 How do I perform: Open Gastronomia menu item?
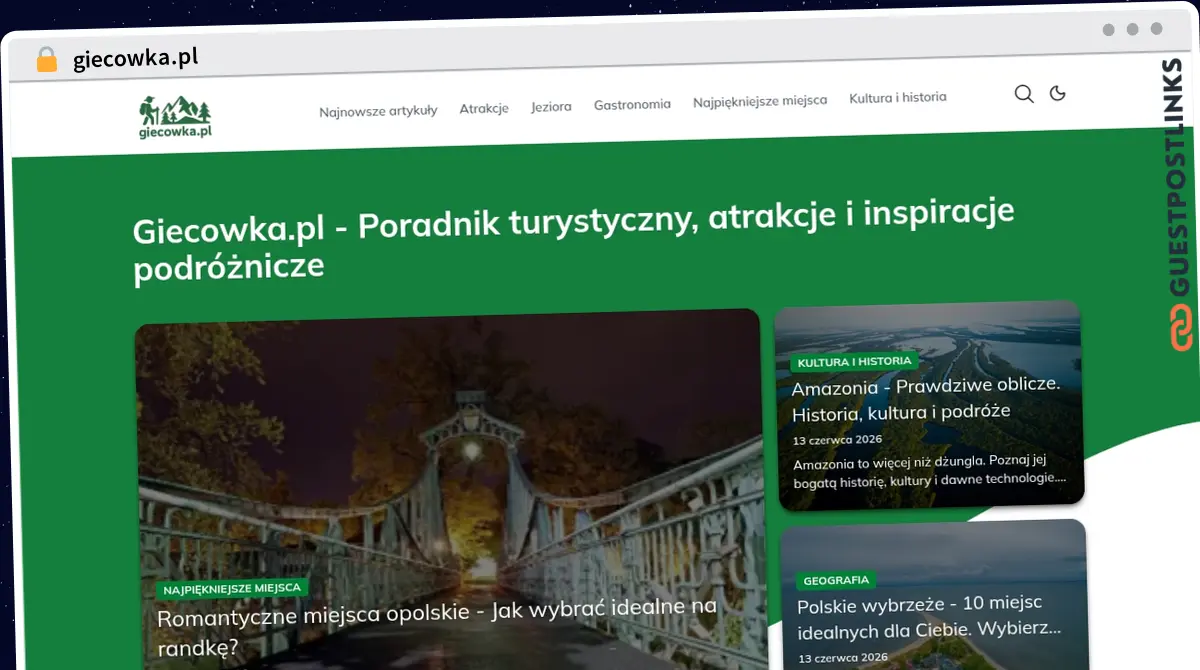click(632, 104)
